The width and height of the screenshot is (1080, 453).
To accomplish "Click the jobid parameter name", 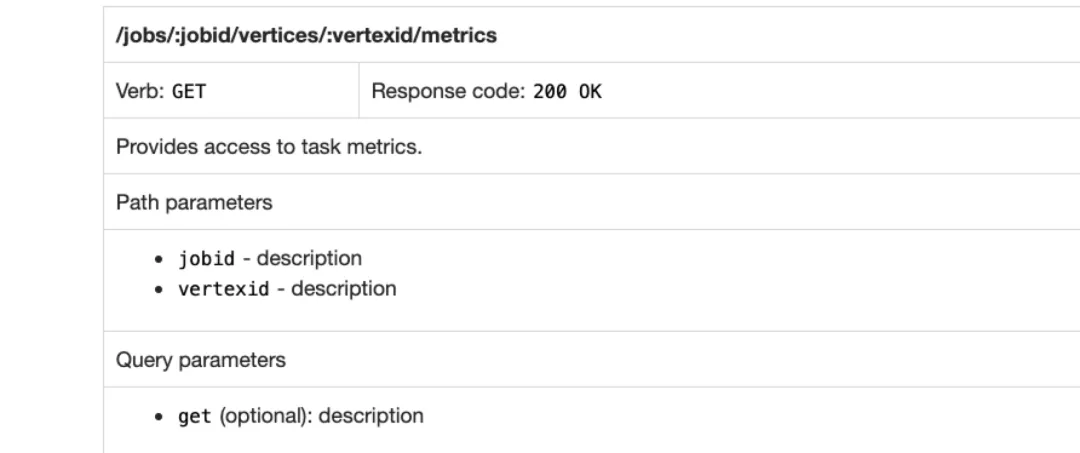I will (x=207, y=259).
